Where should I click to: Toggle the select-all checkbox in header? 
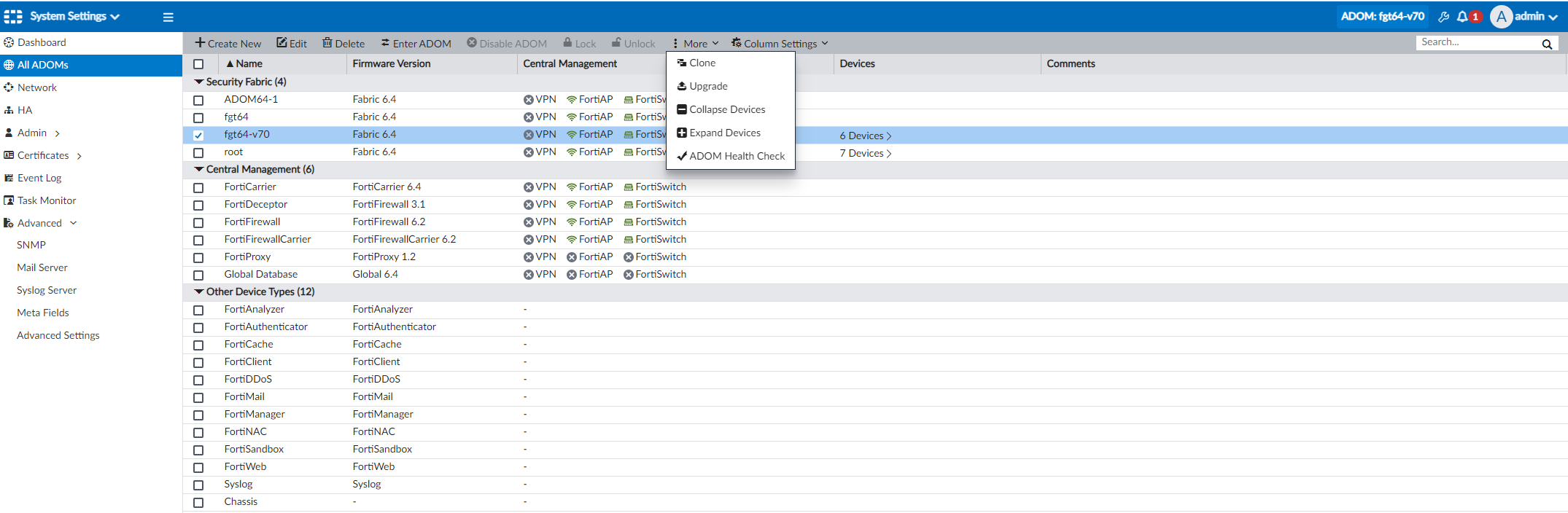click(x=198, y=64)
